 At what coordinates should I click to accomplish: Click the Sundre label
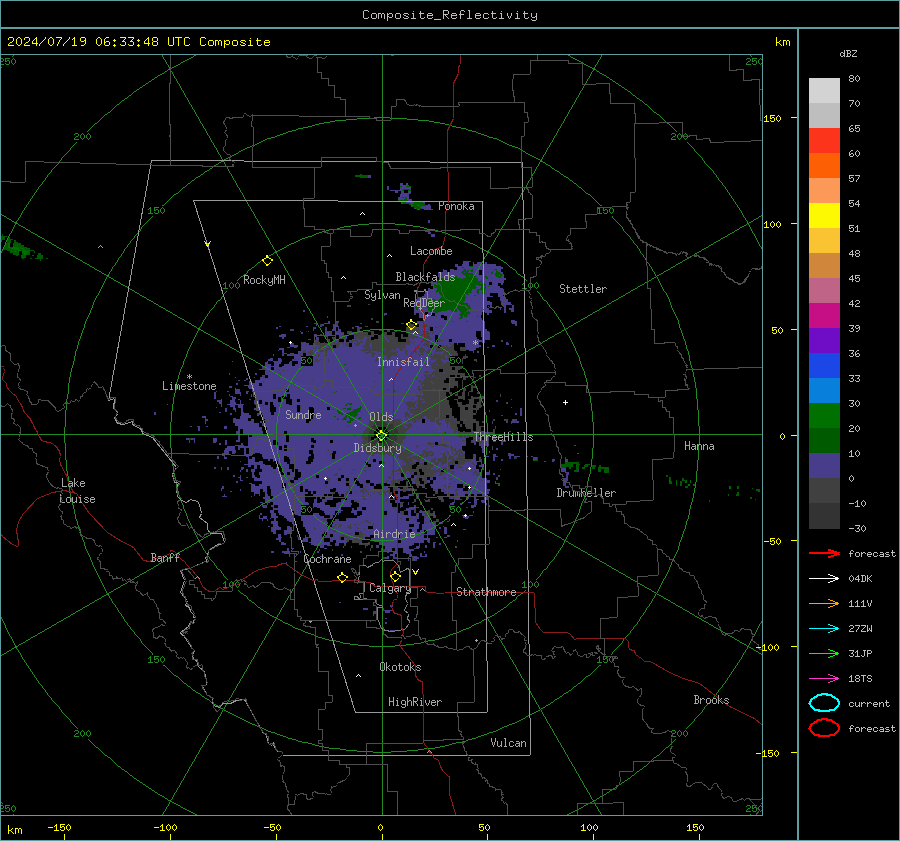pos(303,414)
